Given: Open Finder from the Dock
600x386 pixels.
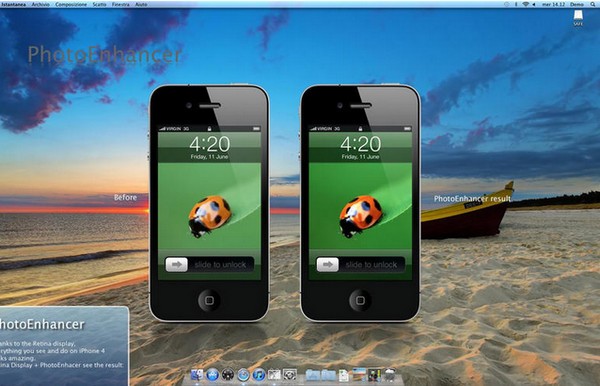Looking at the screenshot, I should (197, 375).
